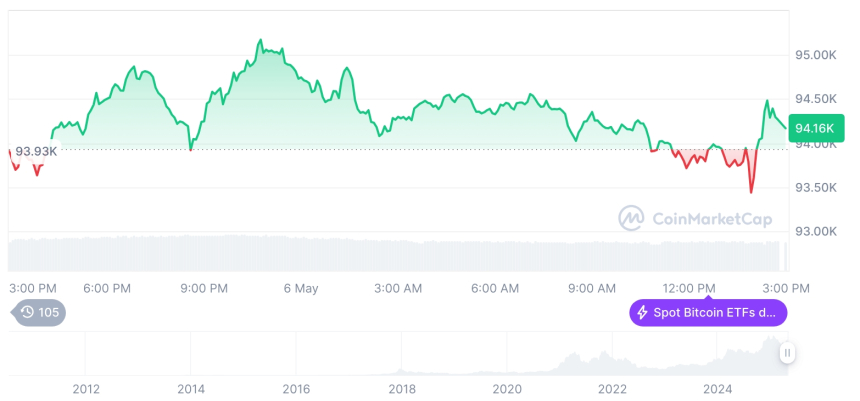860x401 pixels.
Task: Open the Spot Bitcoin ETFs news tag
Action: [x=708, y=313]
